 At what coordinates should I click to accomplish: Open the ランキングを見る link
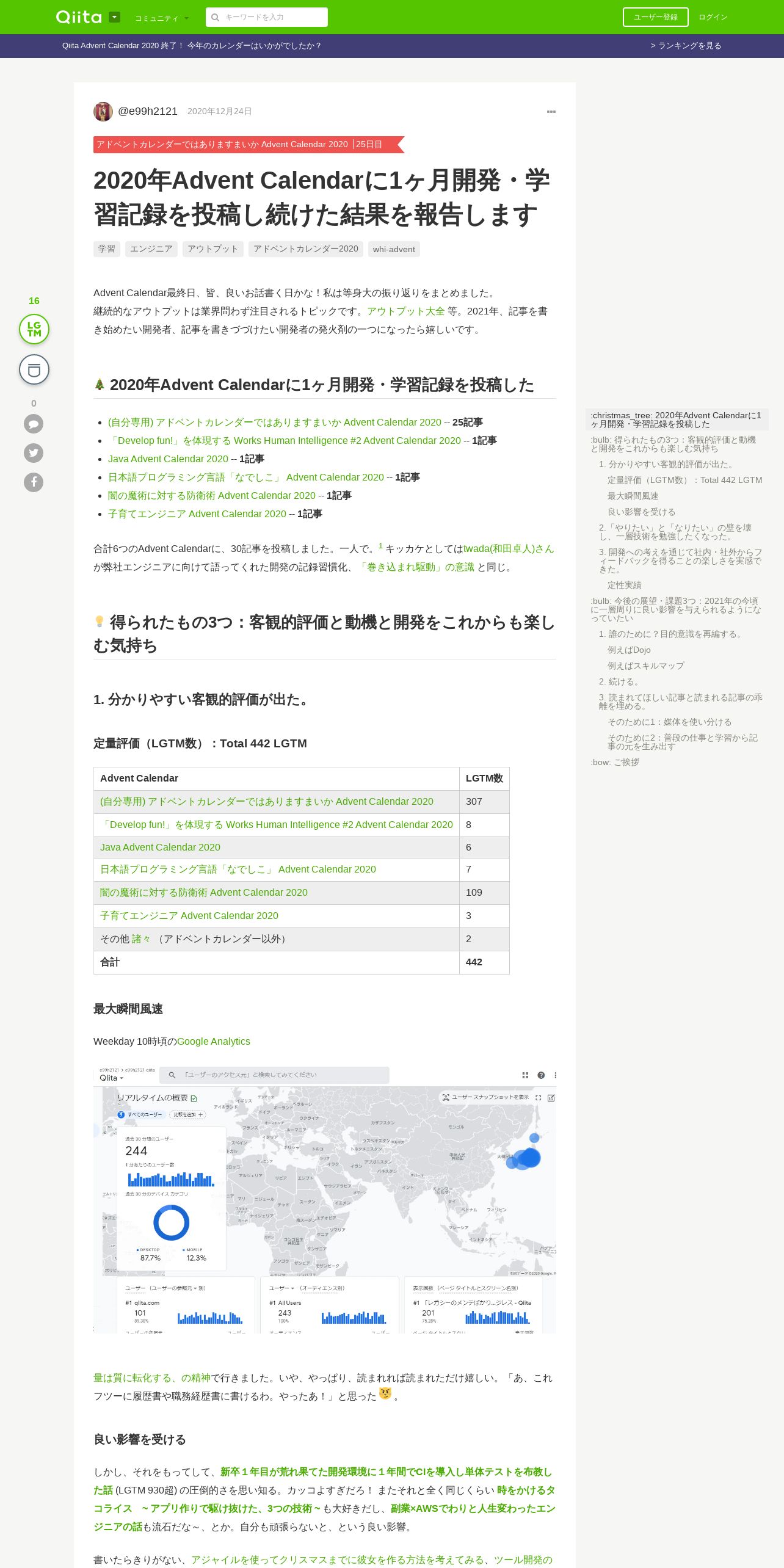[686, 46]
